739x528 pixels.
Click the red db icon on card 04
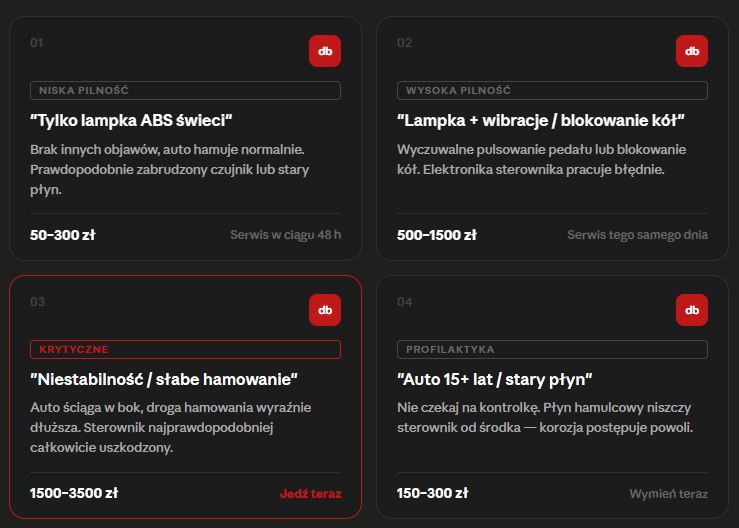pos(692,310)
